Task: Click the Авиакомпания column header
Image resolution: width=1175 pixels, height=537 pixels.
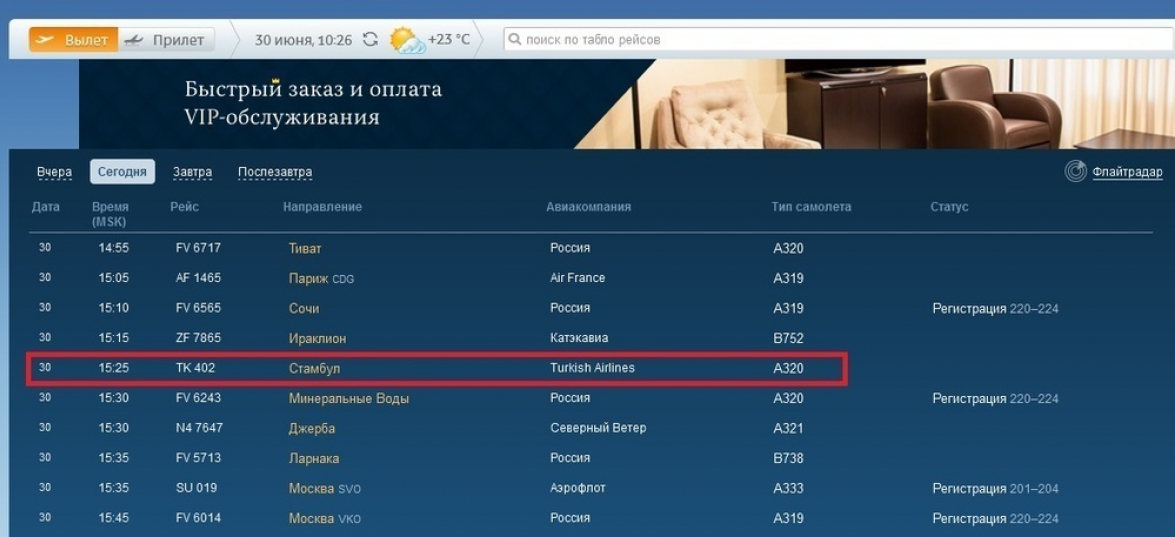Action: (x=588, y=207)
